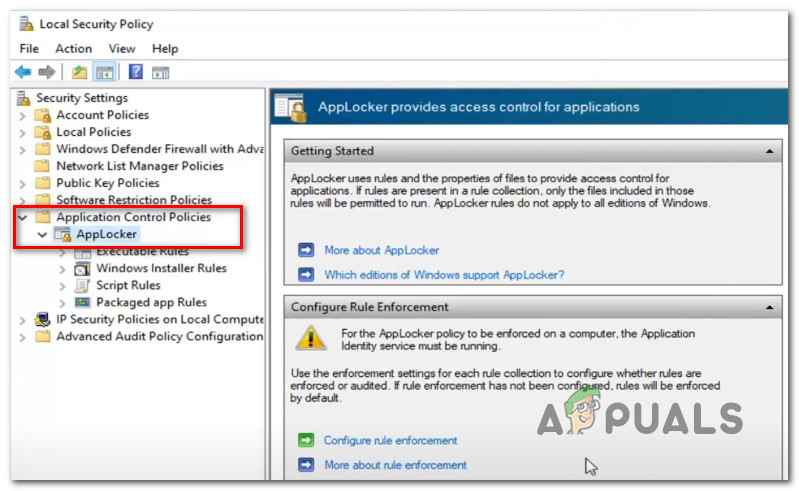Click the blue Help question mark icon
This screenshot has width=799, height=491.
click(x=135, y=72)
